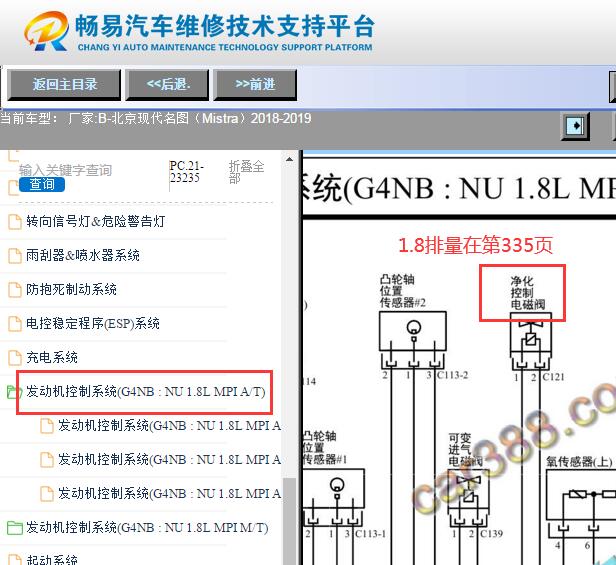The height and width of the screenshot is (565, 616).
Task: Open 充电系统 tree item
Action: tap(52, 358)
